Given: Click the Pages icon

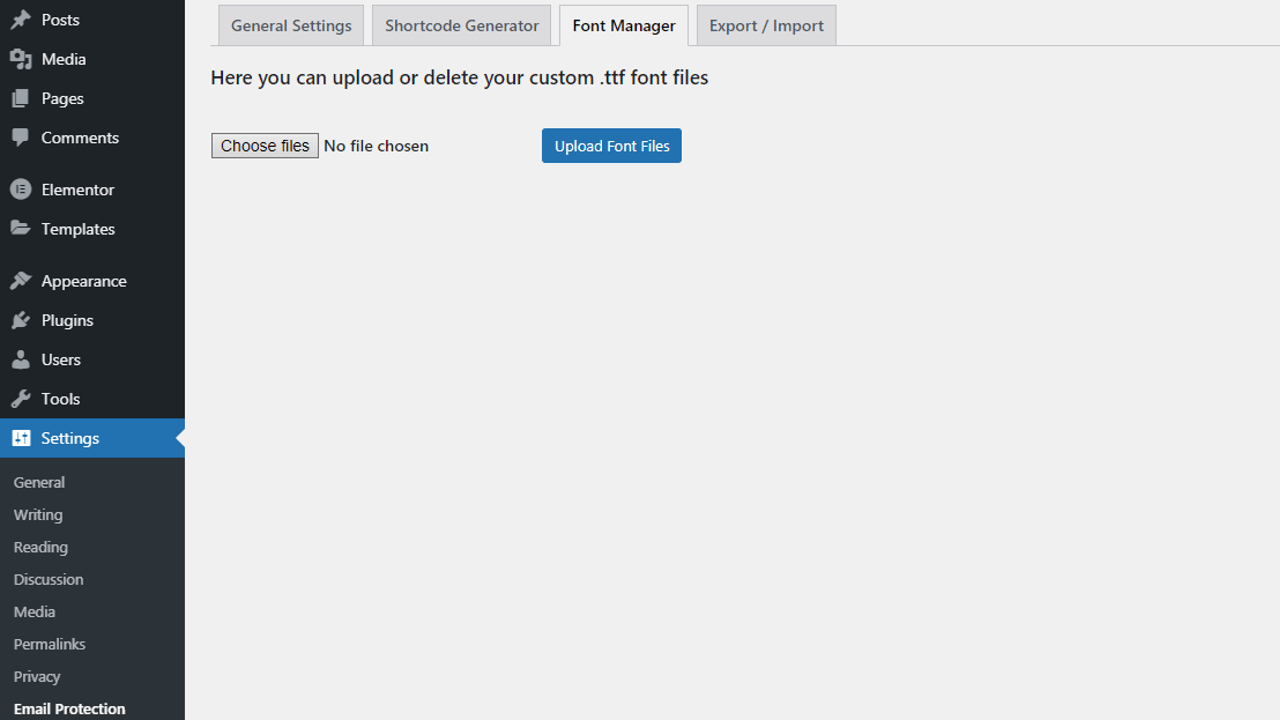Looking at the screenshot, I should pyautogui.click(x=20, y=98).
